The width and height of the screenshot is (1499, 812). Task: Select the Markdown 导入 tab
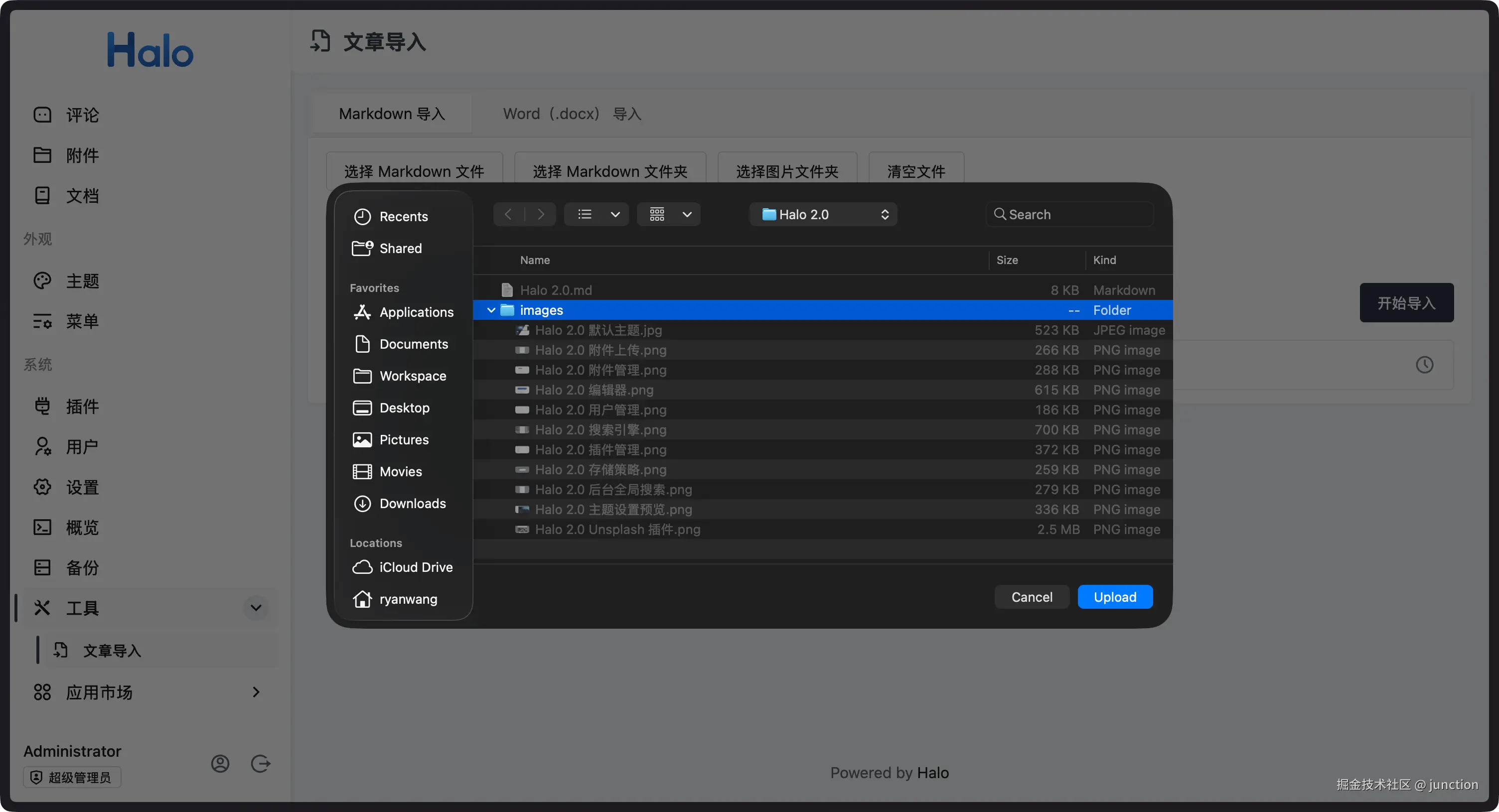[392, 114]
